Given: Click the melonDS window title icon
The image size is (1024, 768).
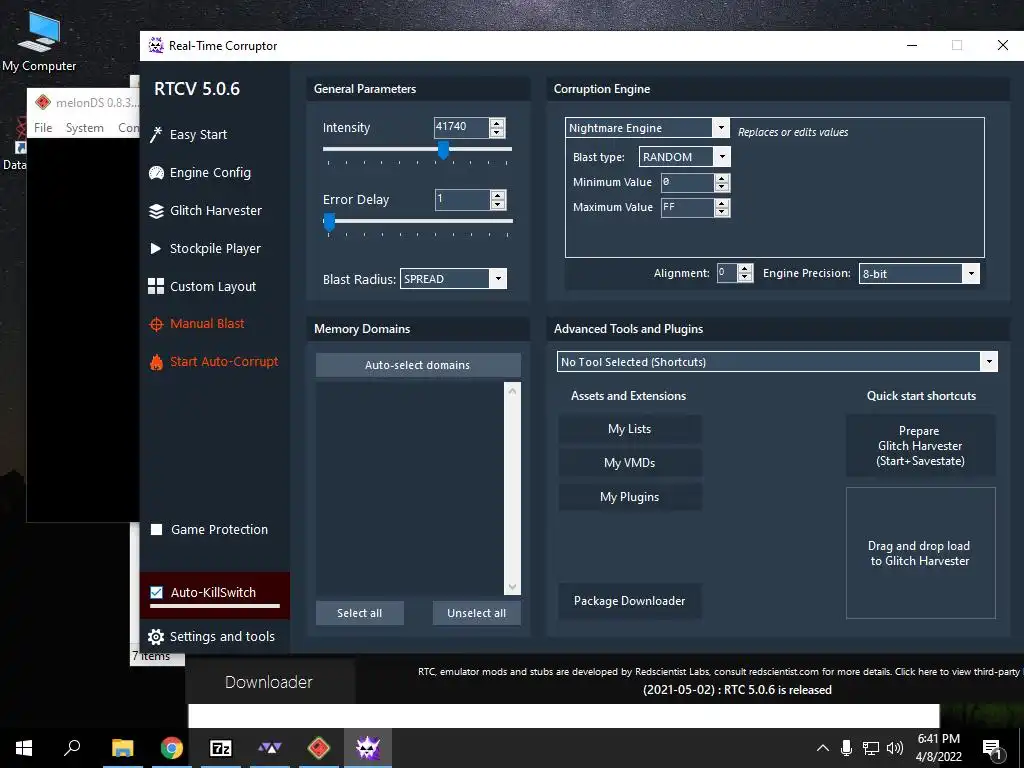Looking at the screenshot, I should [43, 103].
